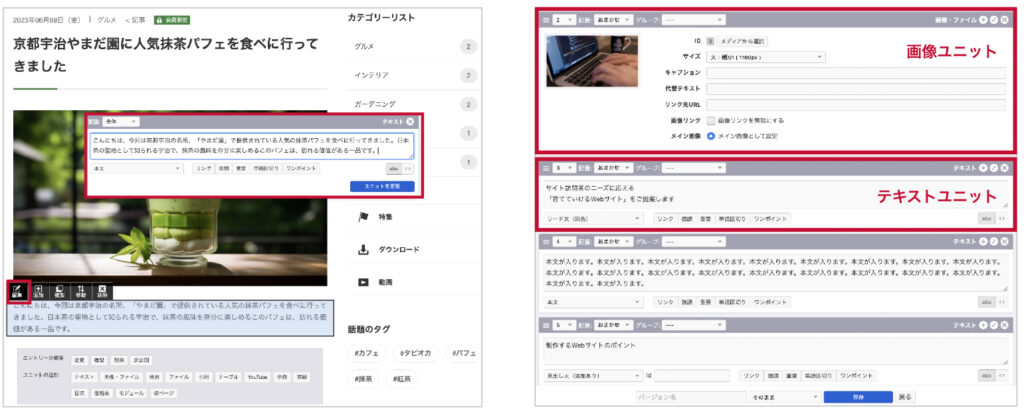
Task: Click the blue ユニットを更新 button
Action: [x=382, y=186]
